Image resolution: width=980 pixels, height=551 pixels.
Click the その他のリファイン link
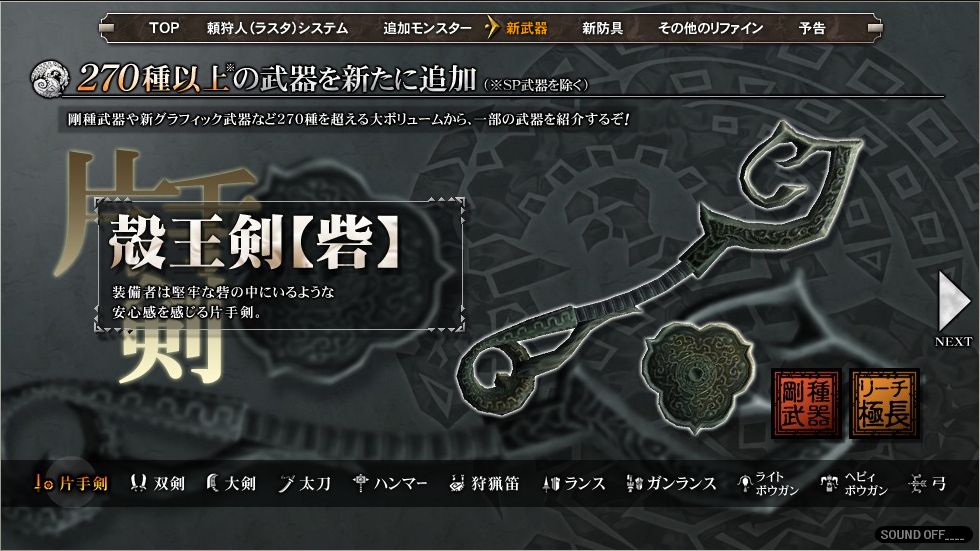pyautogui.click(x=711, y=28)
